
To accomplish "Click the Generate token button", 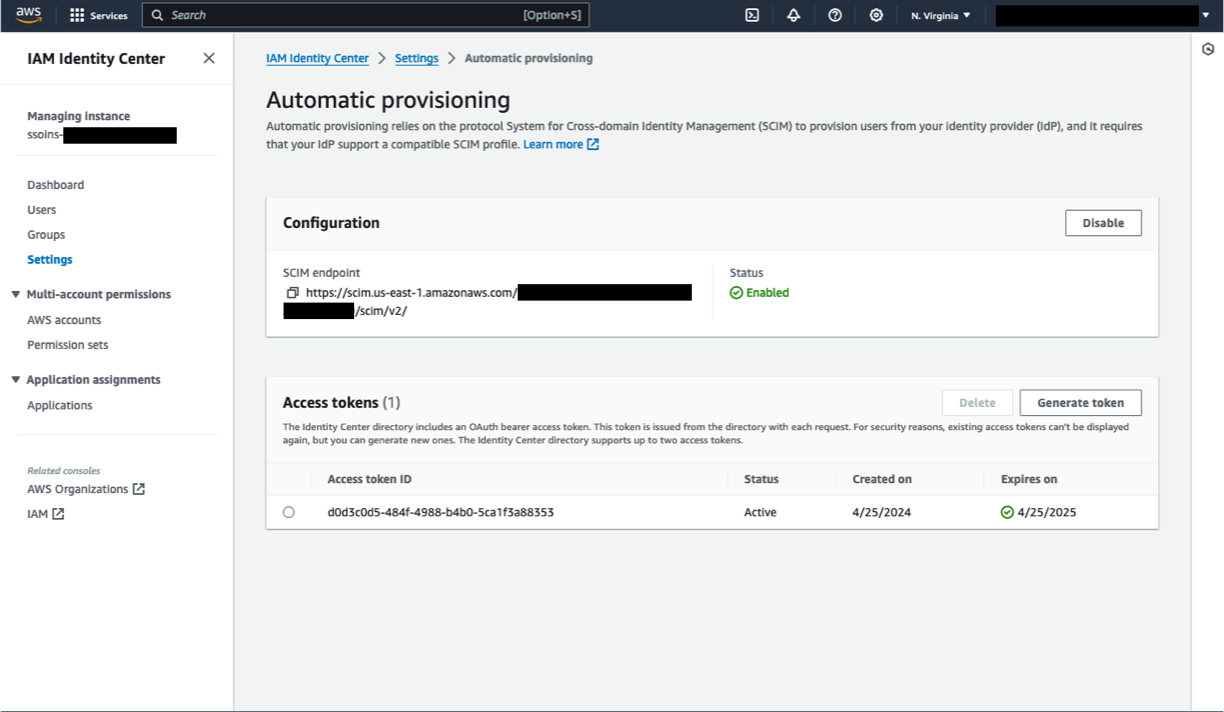I will [x=1080, y=402].
